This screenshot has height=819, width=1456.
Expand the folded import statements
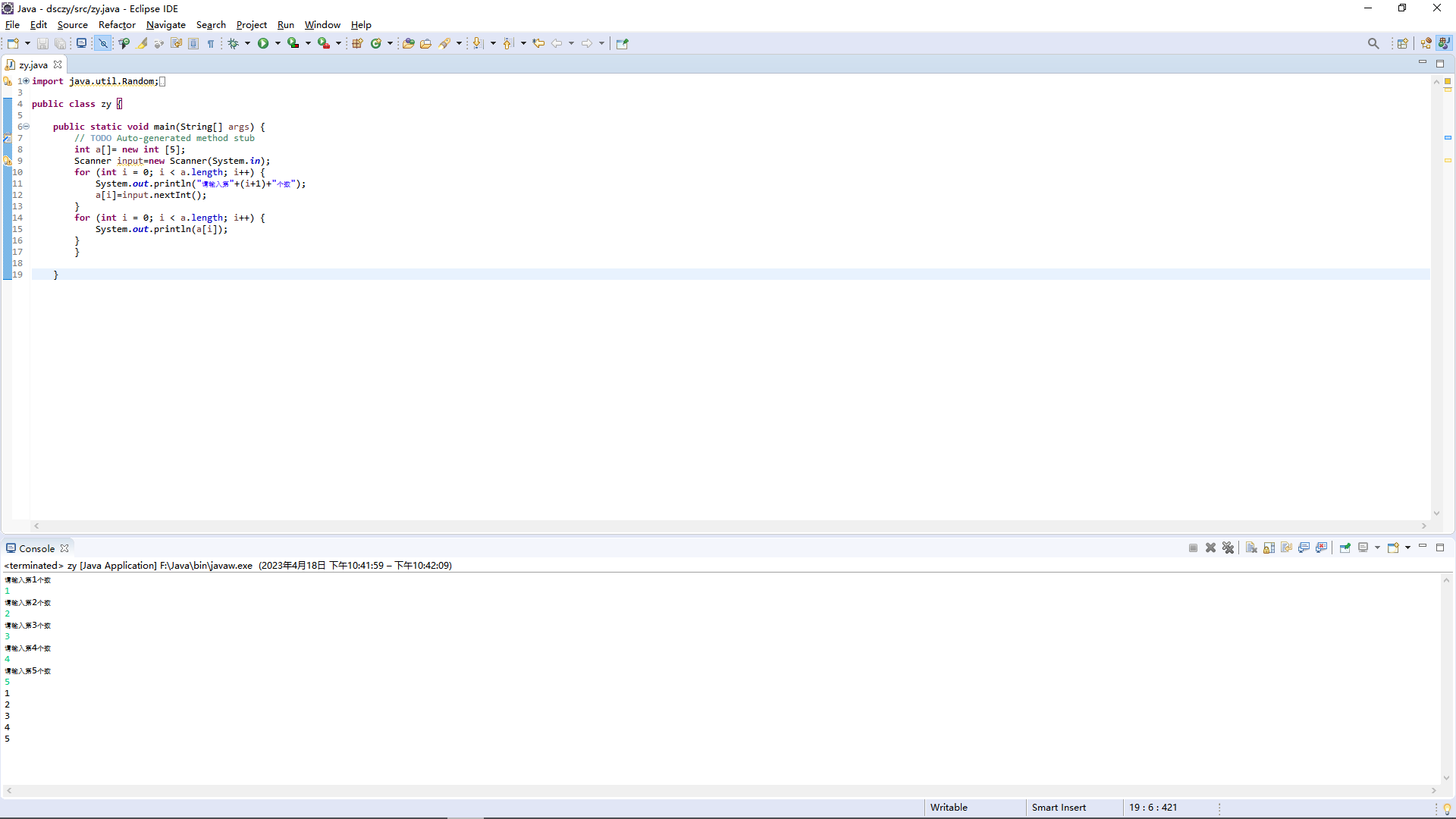(26, 81)
